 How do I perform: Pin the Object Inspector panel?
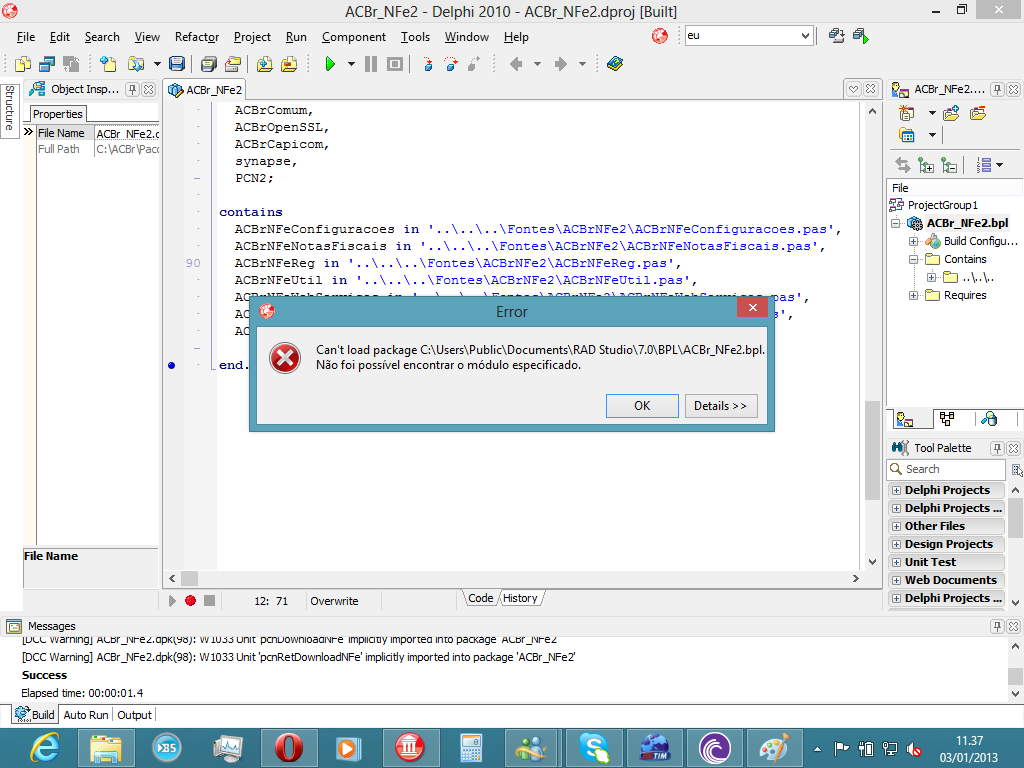pos(133,89)
